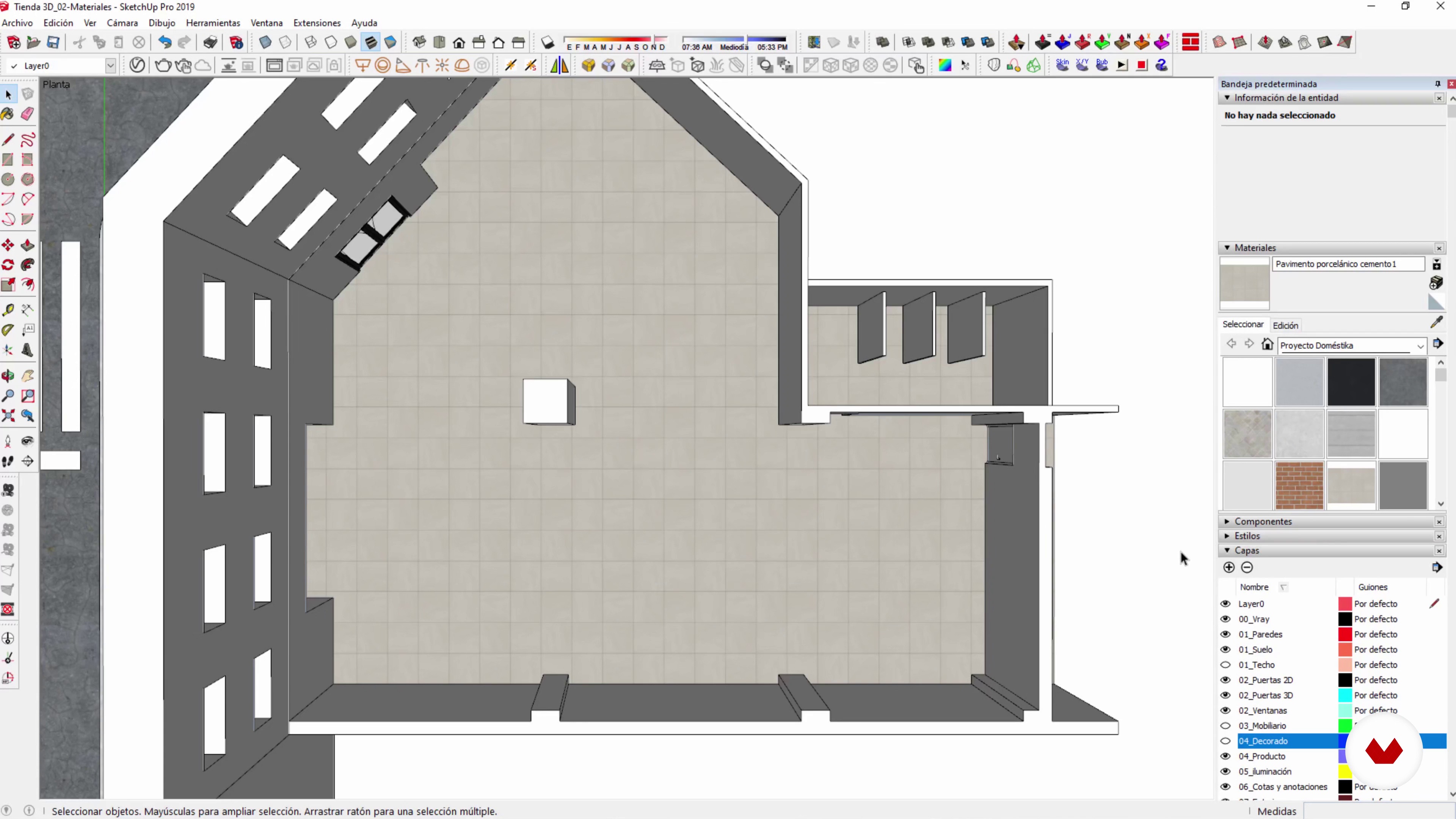Select the Planta scene tab

tap(56, 84)
